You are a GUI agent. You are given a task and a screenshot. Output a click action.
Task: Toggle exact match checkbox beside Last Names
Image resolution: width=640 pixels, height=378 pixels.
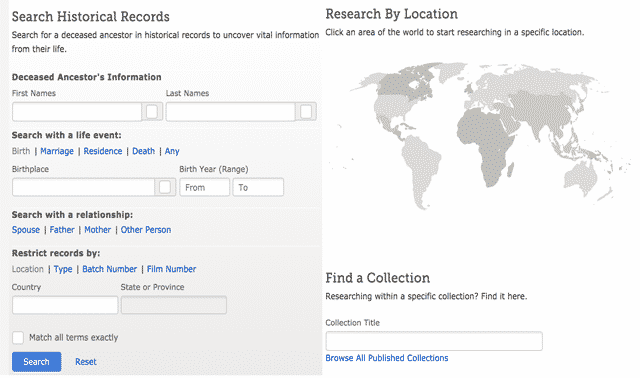click(306, 111)
